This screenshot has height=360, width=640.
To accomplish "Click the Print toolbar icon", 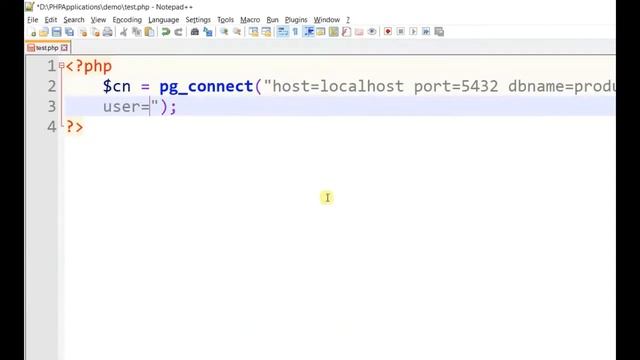I will point(107,32).
